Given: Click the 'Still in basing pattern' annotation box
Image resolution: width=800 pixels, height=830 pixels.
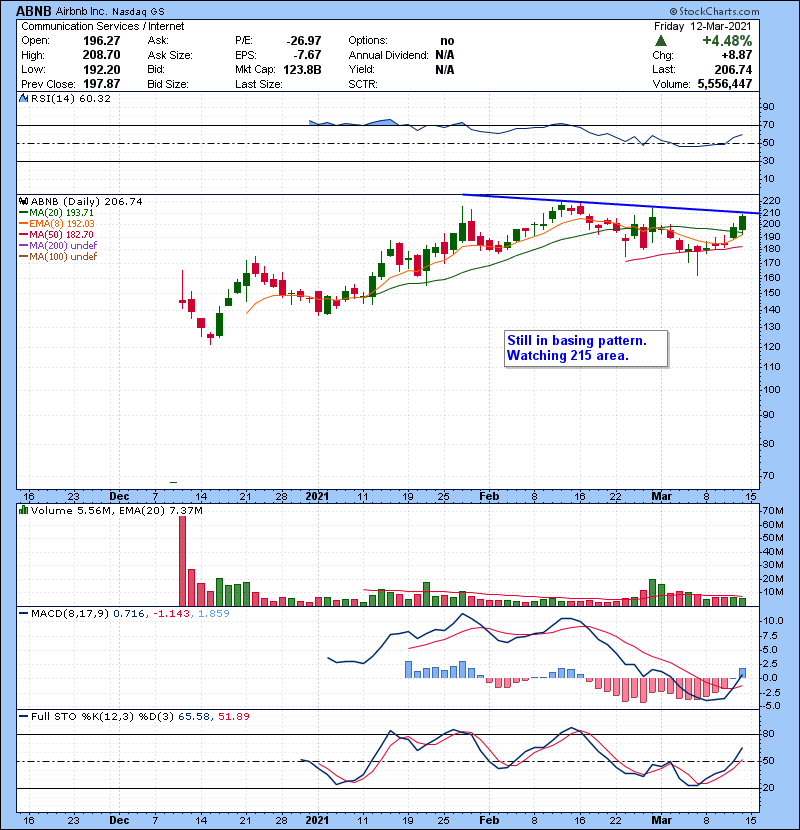Looking at the screenshot, I should point(583,348).
